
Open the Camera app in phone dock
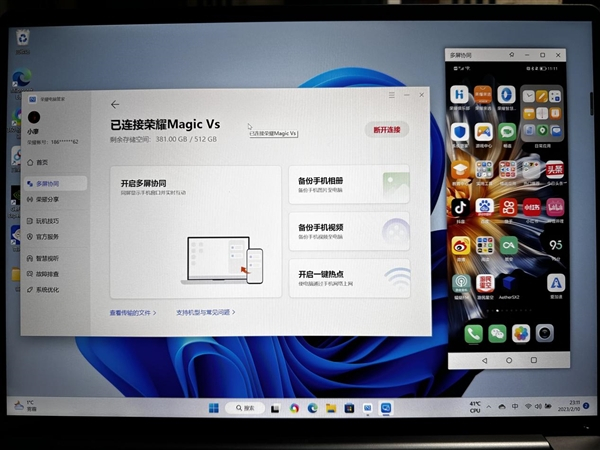tap(545, 333)
